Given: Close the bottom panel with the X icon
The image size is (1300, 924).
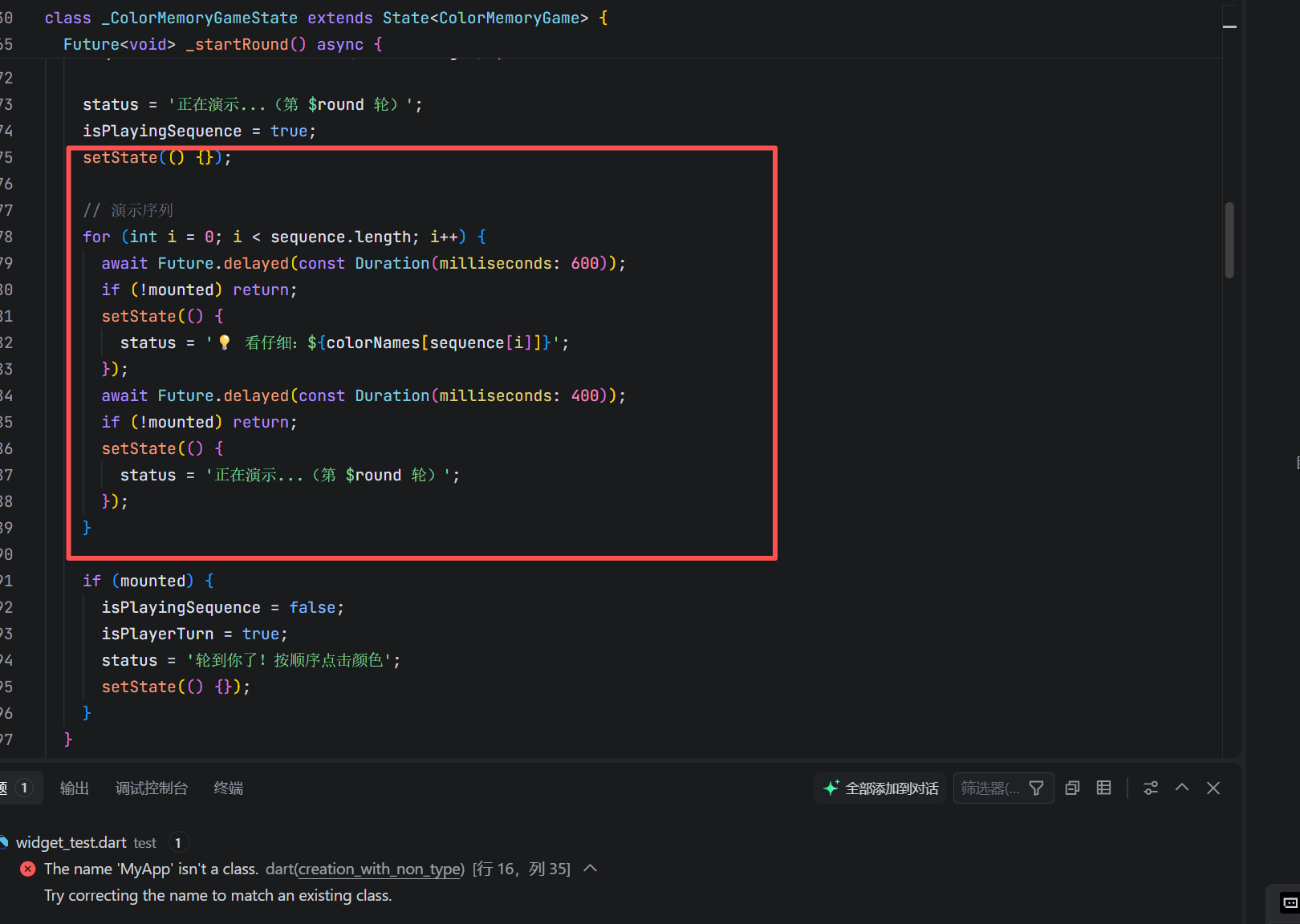Looking at the screenshot, I should pos(1213,788).
